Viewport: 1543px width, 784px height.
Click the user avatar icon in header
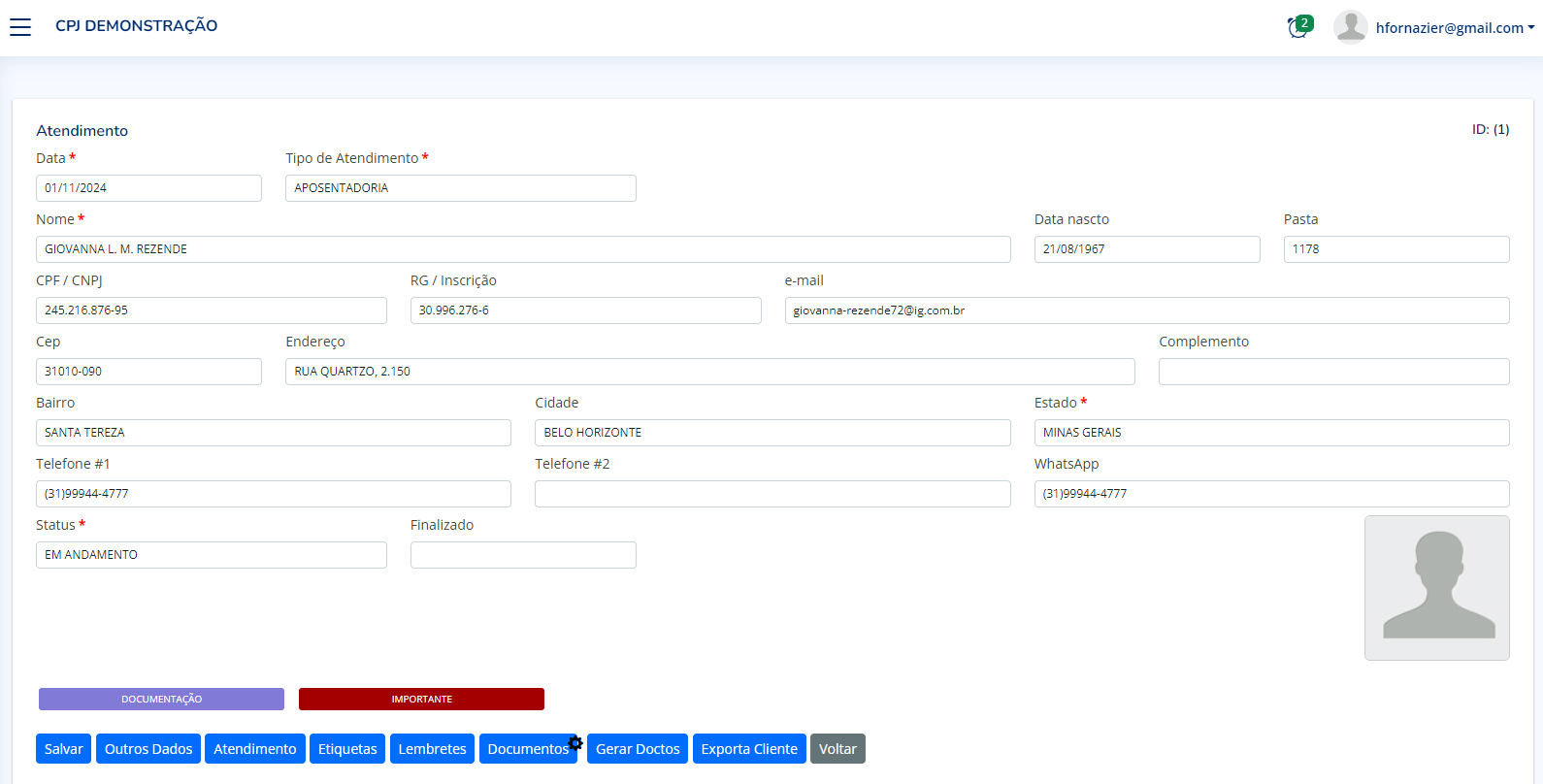pyautogui.click(x=1350, y=27)
